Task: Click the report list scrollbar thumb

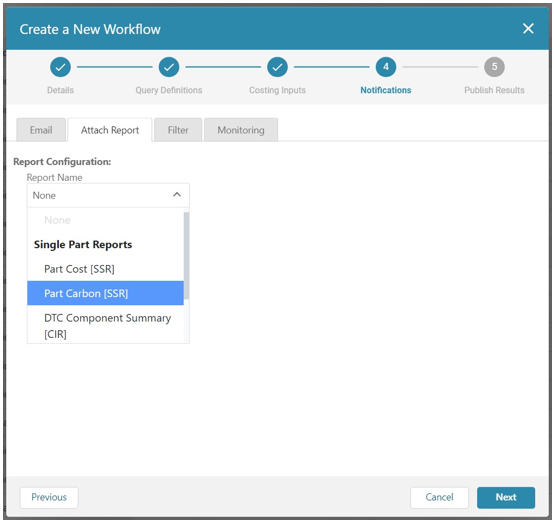Action: point(186,255)
